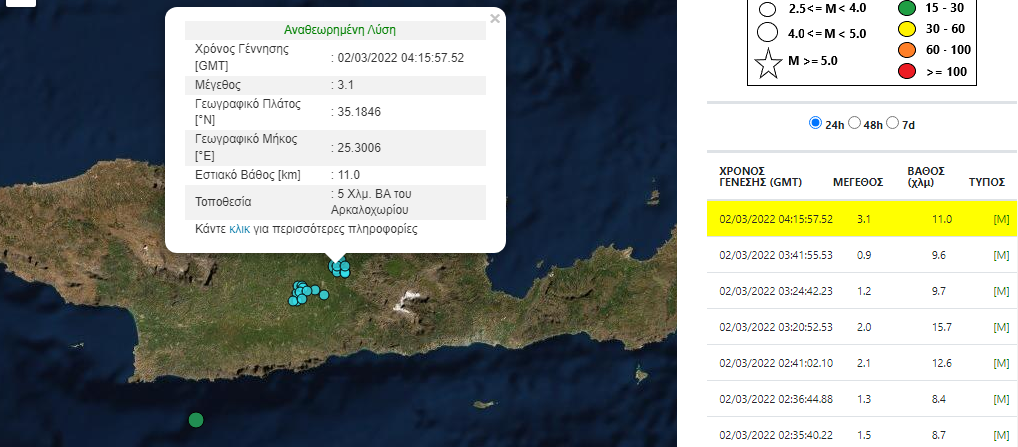
Task: Select the 7d time range radio button
Action: 893,123
